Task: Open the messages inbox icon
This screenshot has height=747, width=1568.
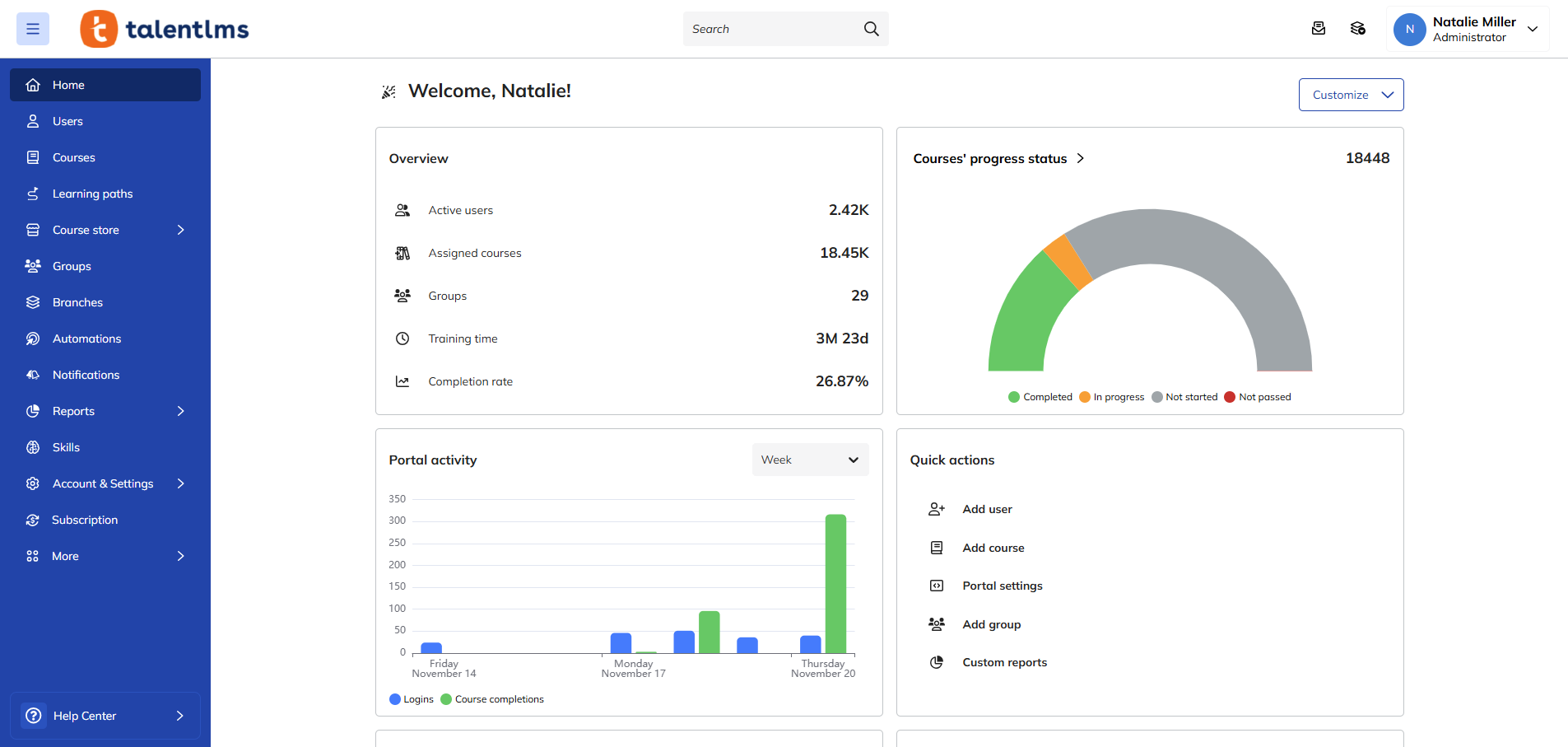Action: click(1318, 29)
